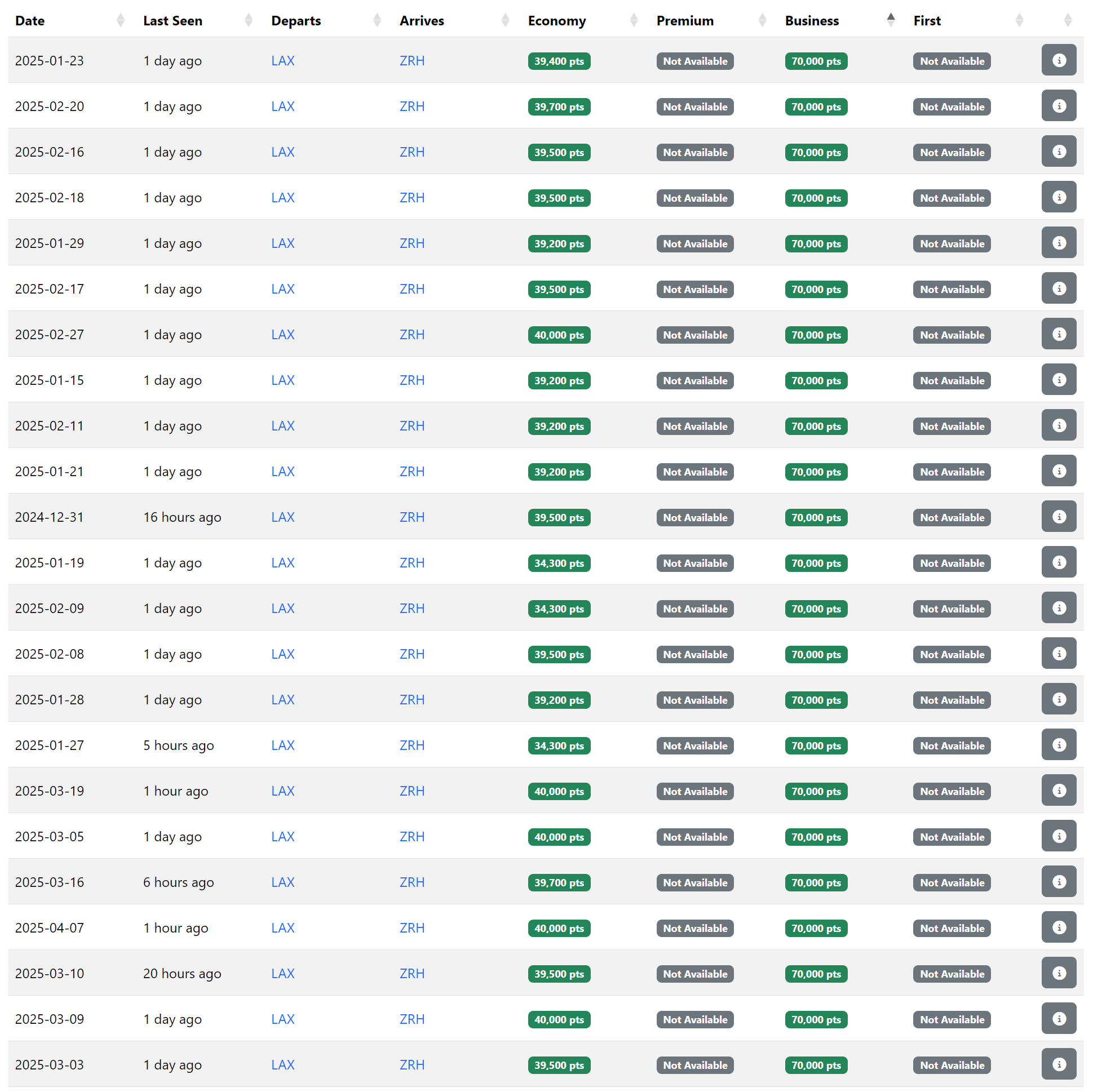Select 70,000 pts business badge for 2025-03-10
This screenshot has height=1092, width=1093.
point(816,974)
